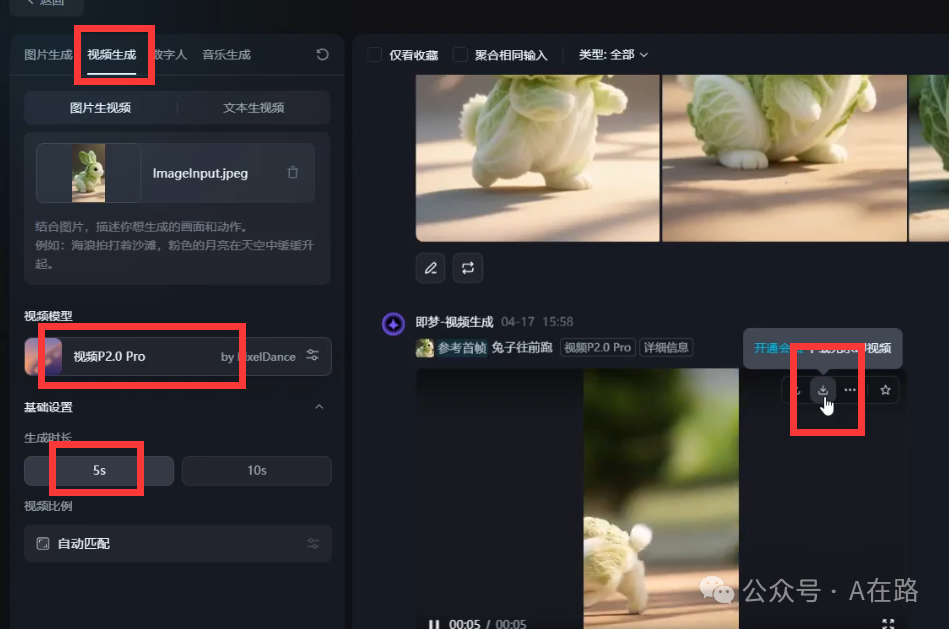
Task: Click the 开通会员 link in tooltip
Action: point(775,348)
